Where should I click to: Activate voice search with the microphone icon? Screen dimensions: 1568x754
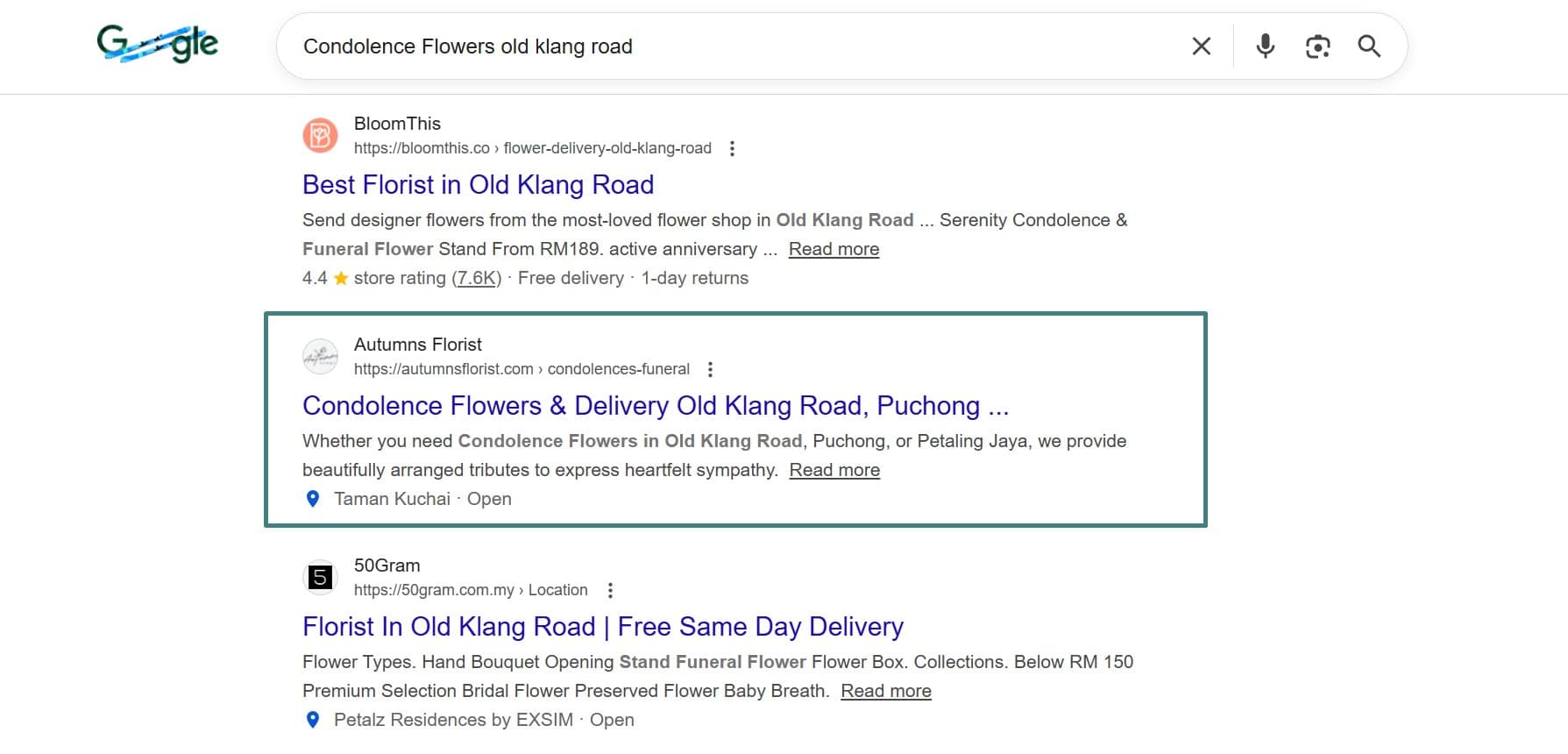point(1265,46)
